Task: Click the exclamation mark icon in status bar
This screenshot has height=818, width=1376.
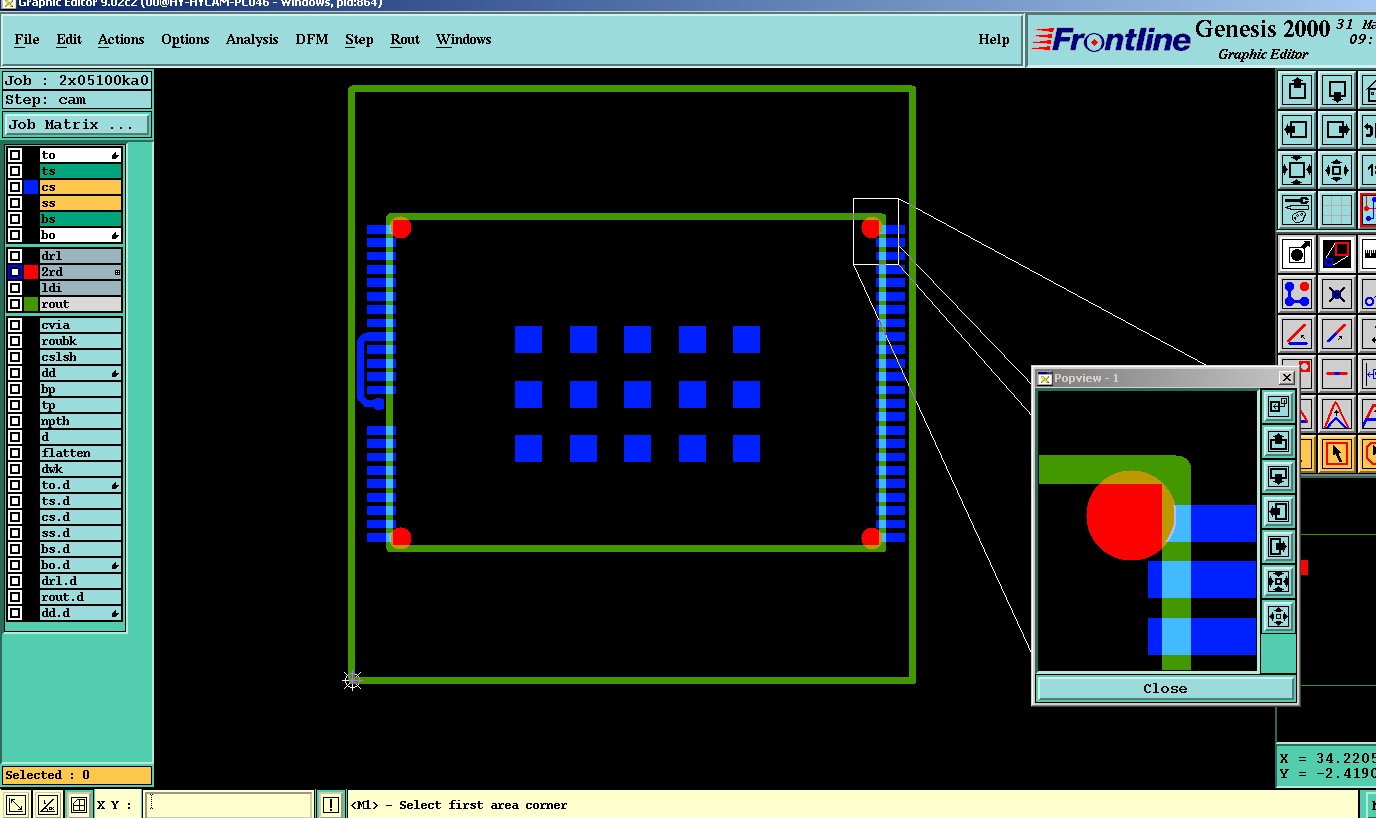Action: [x=331, y=804]
